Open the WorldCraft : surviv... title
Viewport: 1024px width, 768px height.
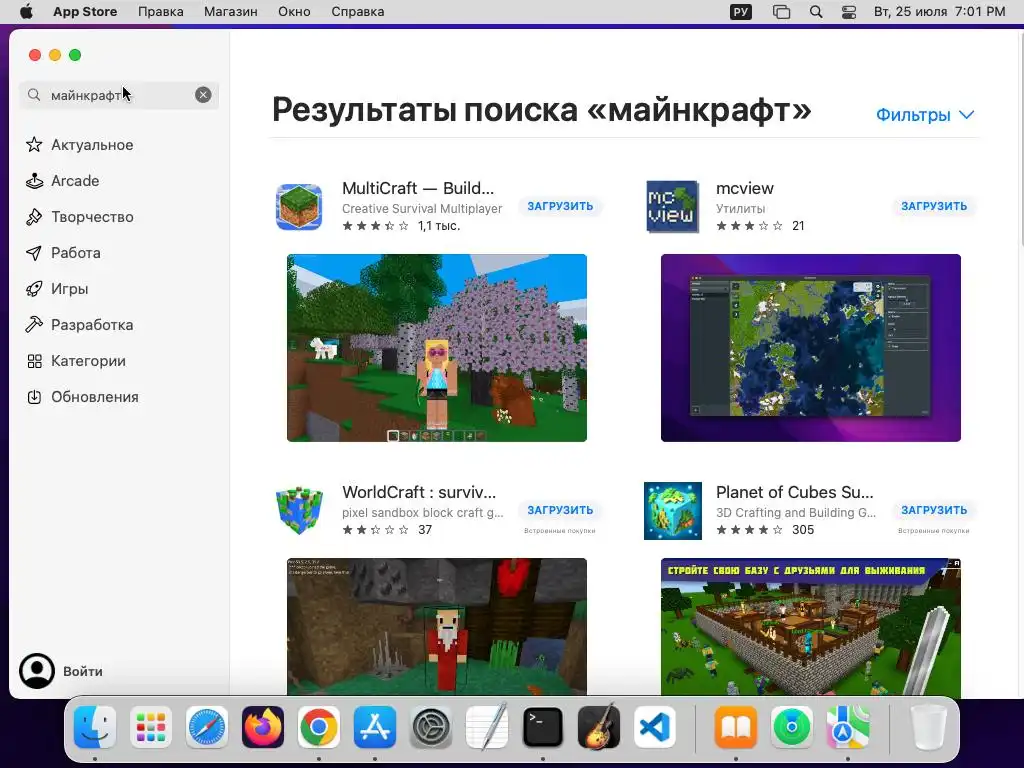[419, 492]
